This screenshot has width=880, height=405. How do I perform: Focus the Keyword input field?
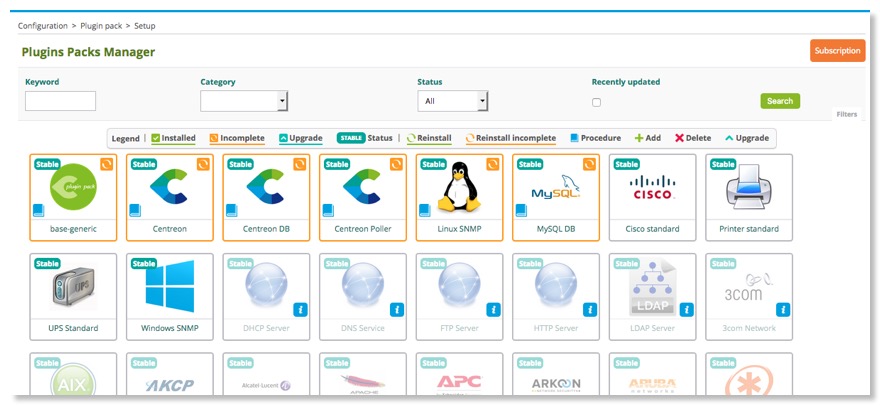coord(60,101)
